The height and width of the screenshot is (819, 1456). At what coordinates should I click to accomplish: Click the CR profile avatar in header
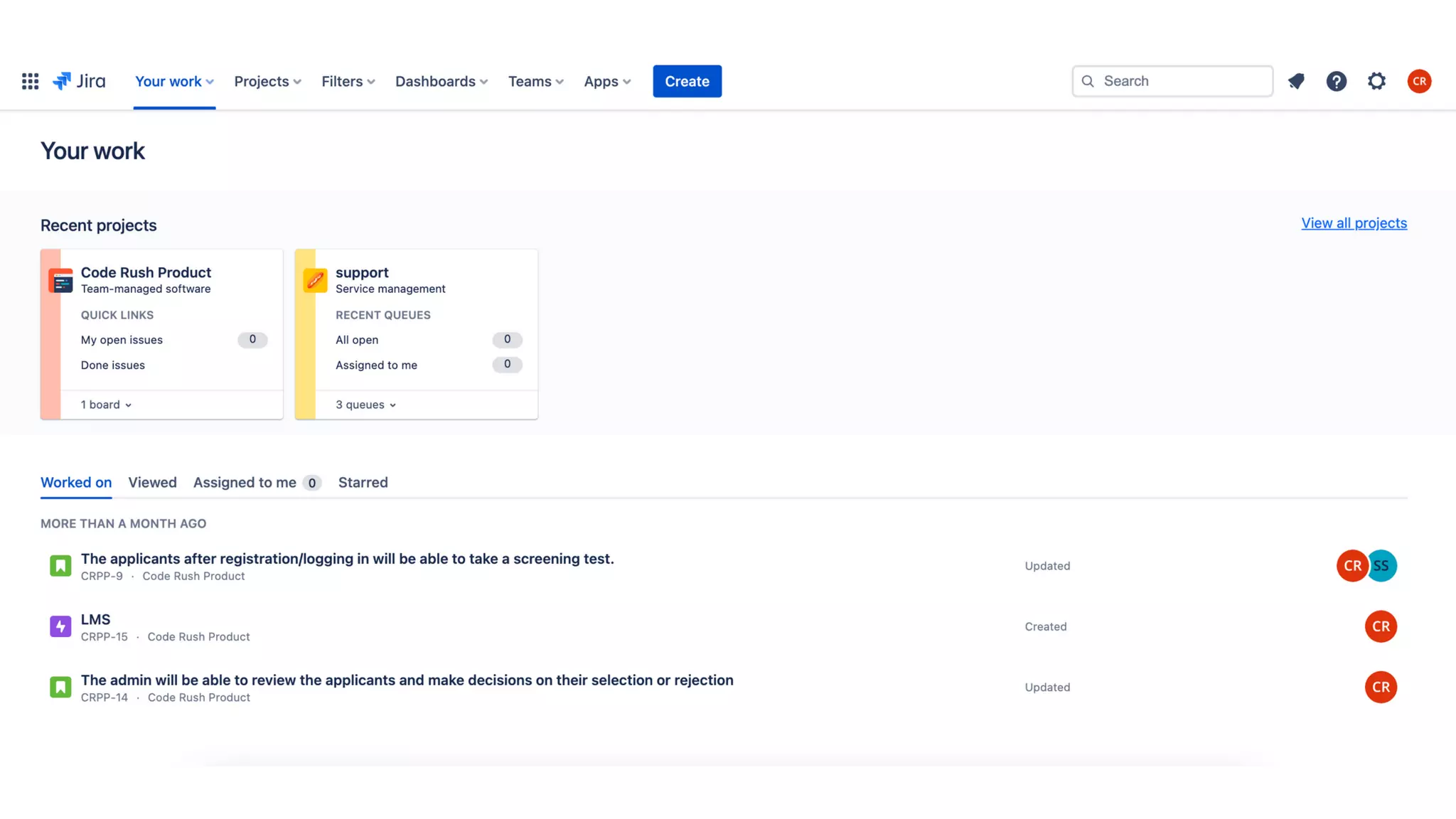tap(1419, 81)
